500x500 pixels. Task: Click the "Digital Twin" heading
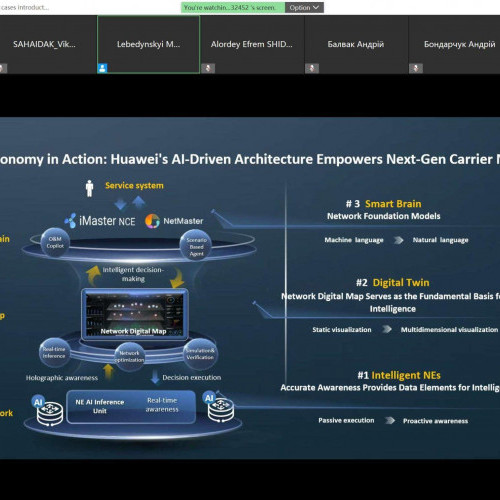click(401, 283)
